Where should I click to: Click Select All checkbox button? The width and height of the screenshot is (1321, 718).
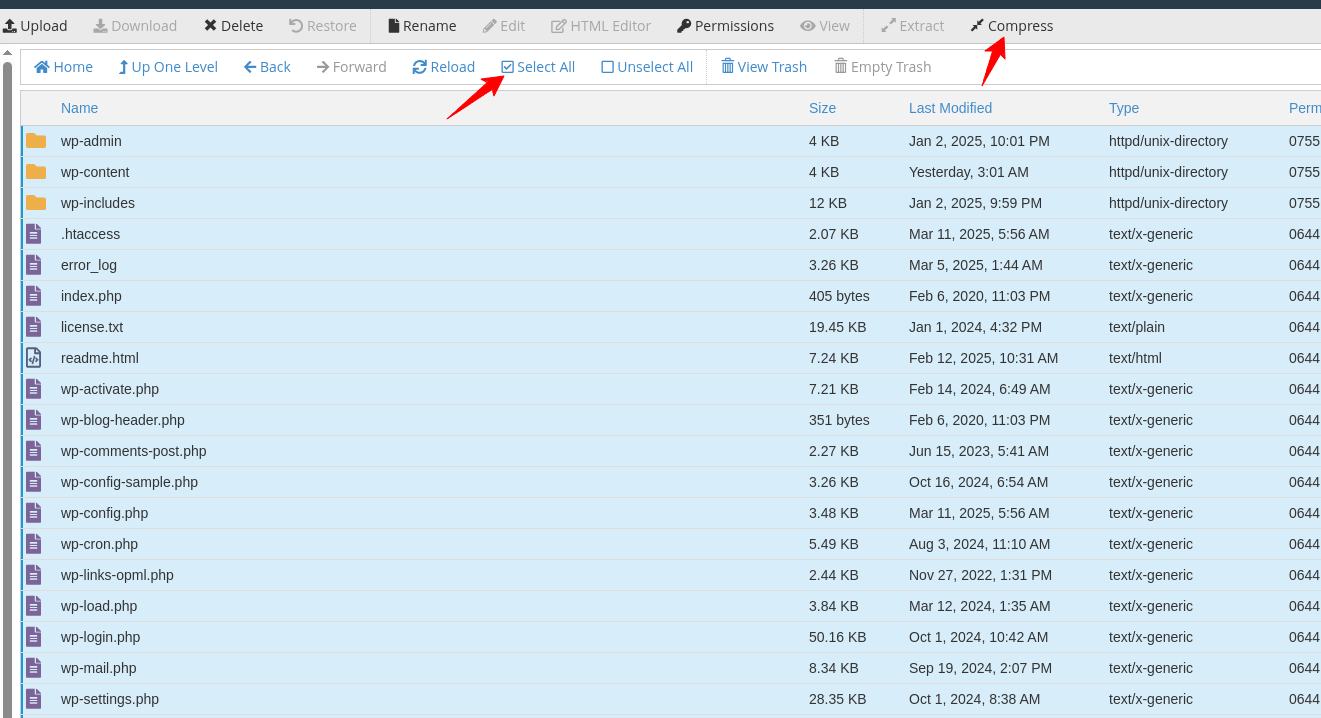pos(538,67)
